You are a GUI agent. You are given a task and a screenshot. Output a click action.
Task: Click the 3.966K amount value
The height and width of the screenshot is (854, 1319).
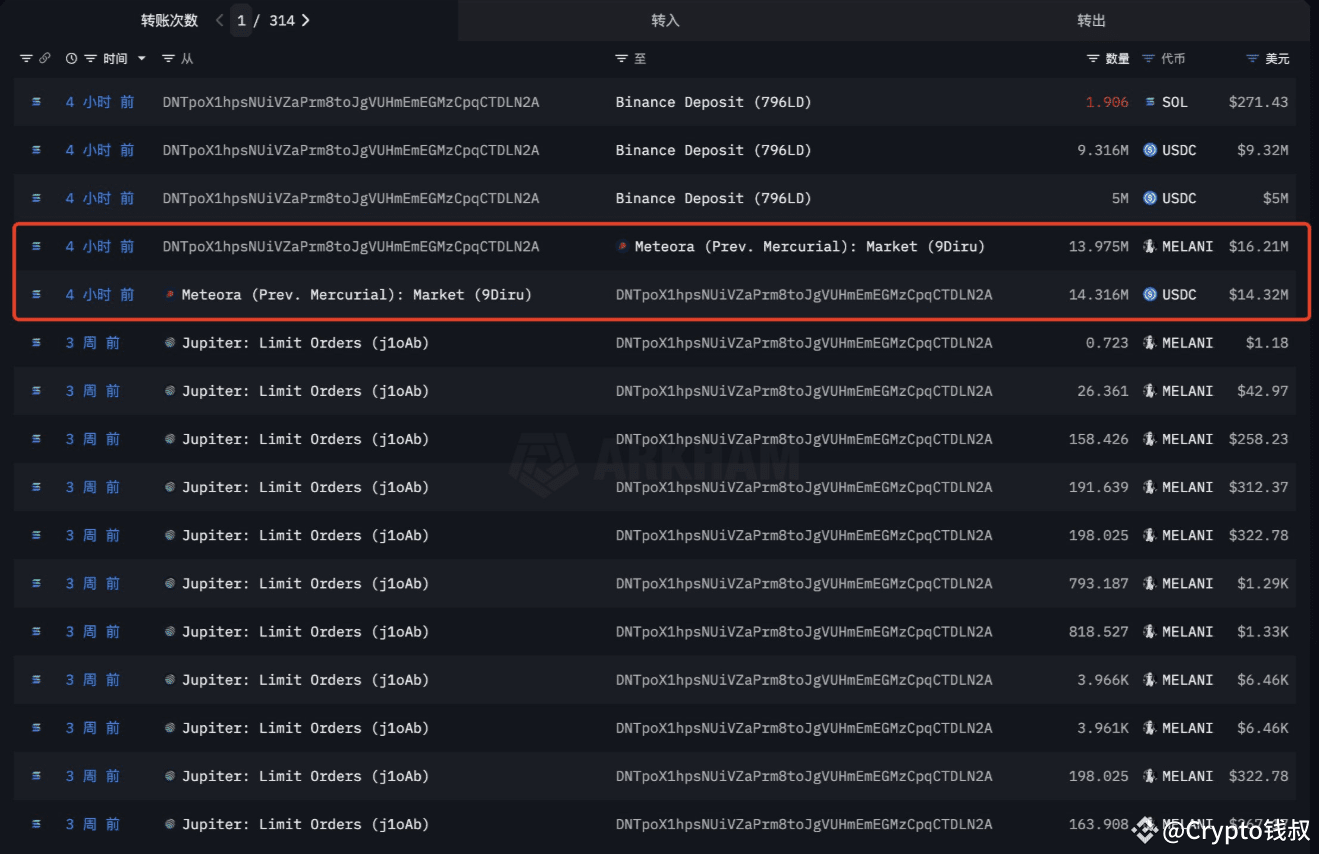point(1103,680)
